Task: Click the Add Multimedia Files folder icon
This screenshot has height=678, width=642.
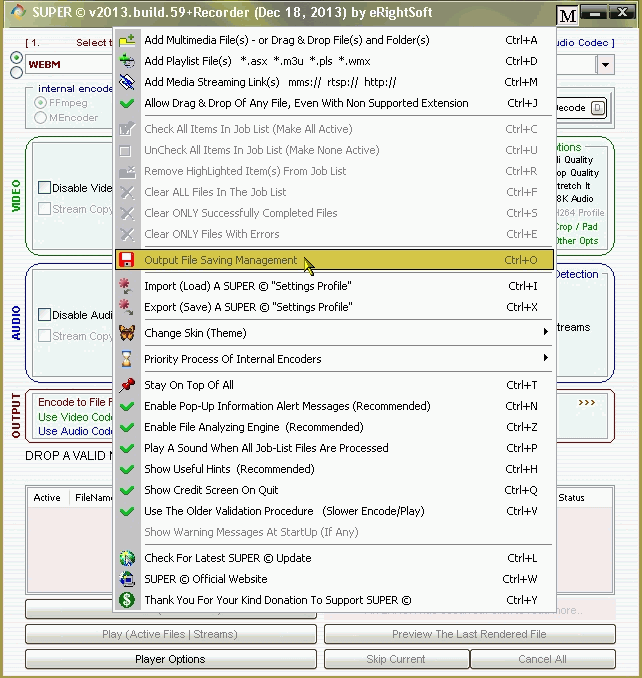Action: pos(127,40)
